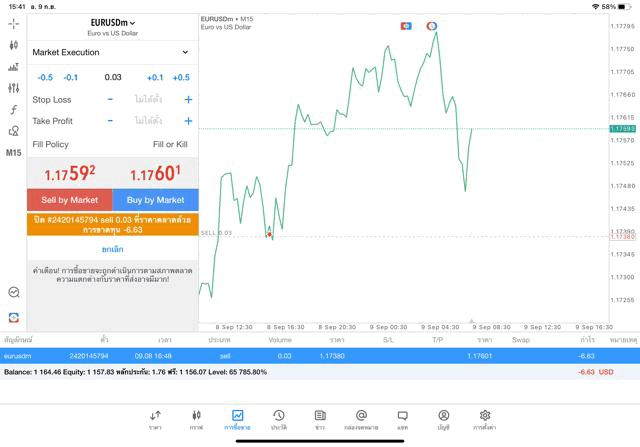Open chart settings sliders icon
This screenshot has height=447, width=640.
click(x=13, y=88)
